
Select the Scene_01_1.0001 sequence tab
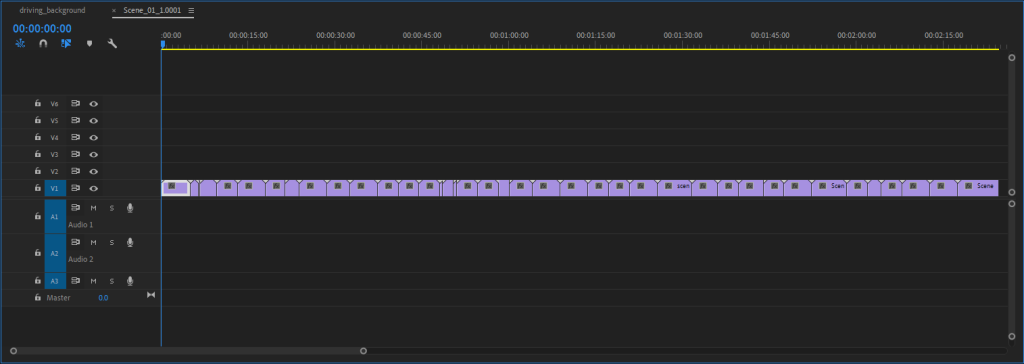click(152, 10)
